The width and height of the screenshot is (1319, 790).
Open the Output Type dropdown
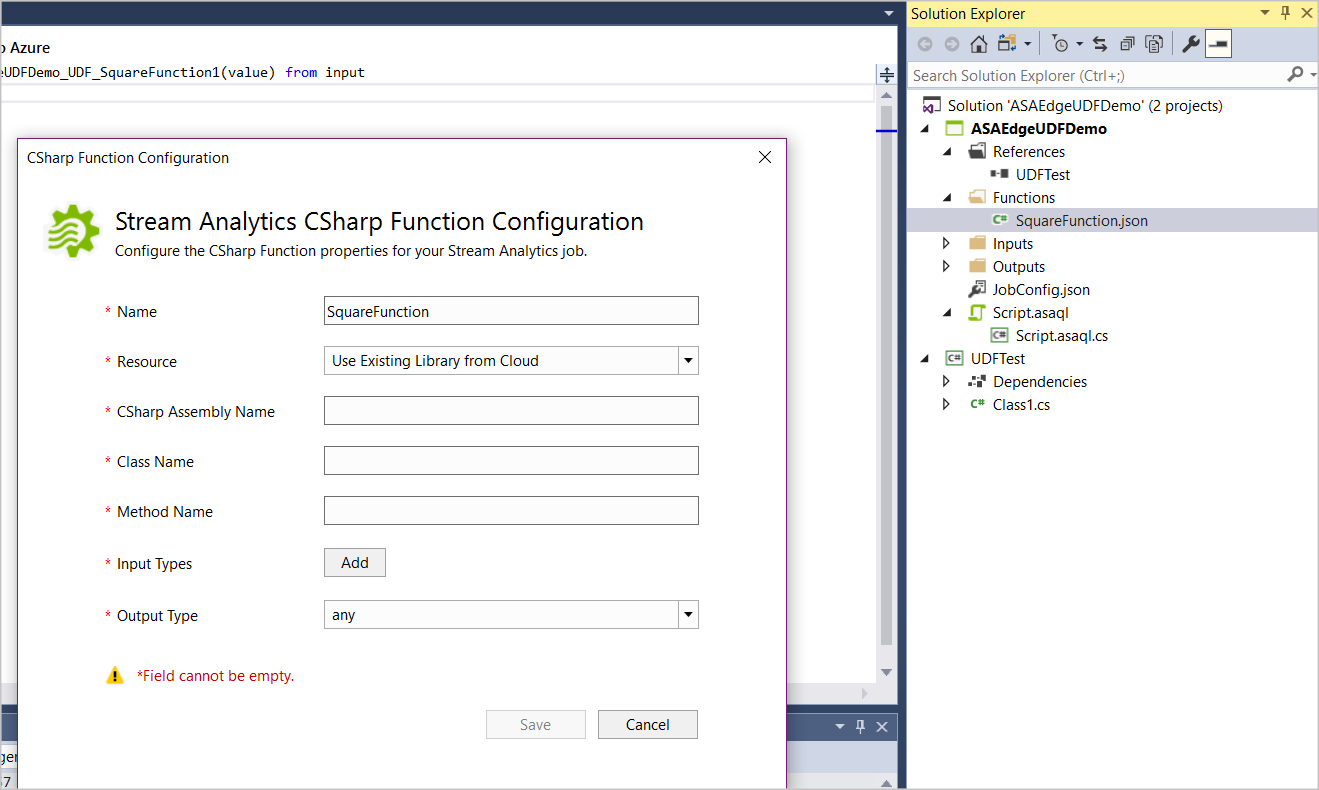point(687,614)
